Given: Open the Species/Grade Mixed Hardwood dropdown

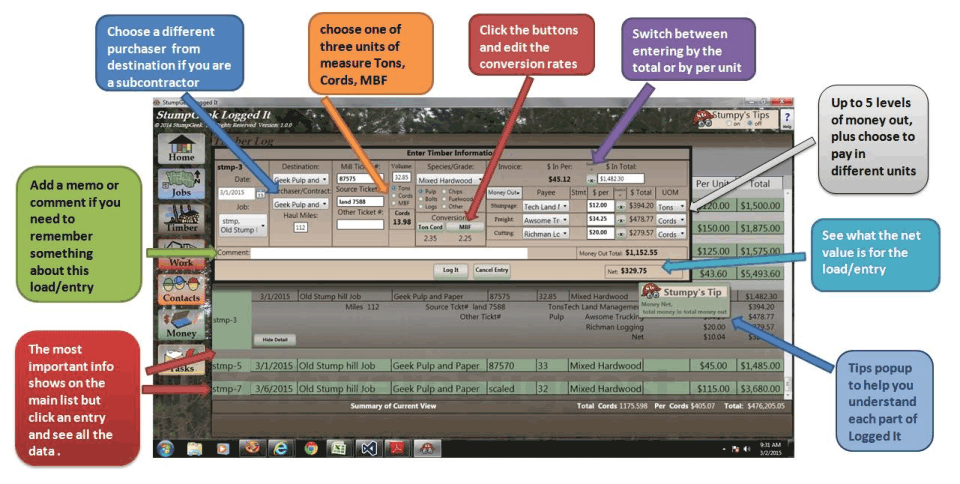Looking at the screenshot, I should [x=451, y=181].
